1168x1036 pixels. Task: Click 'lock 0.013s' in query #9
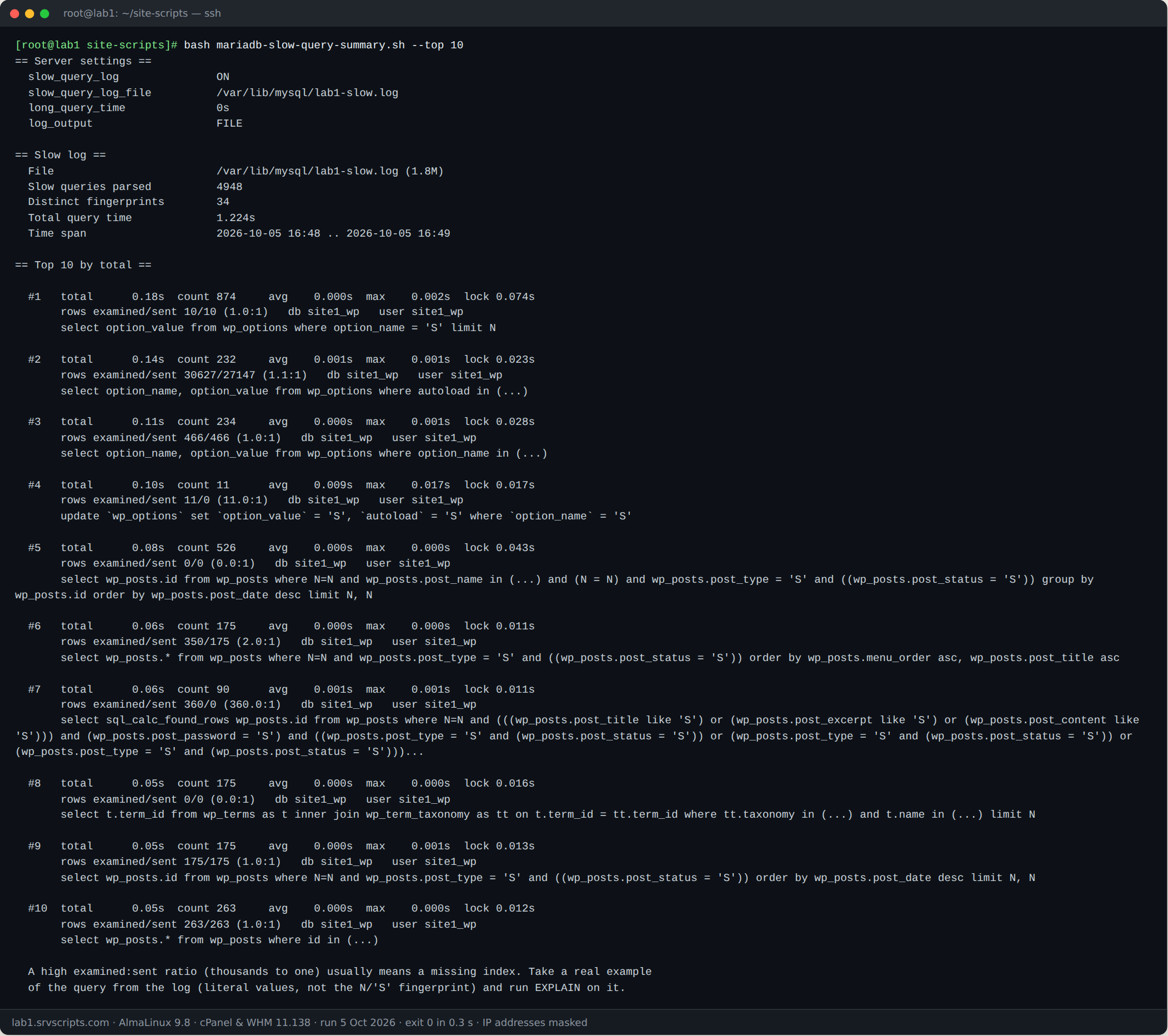pyautogui.click(x=499, y=846)
